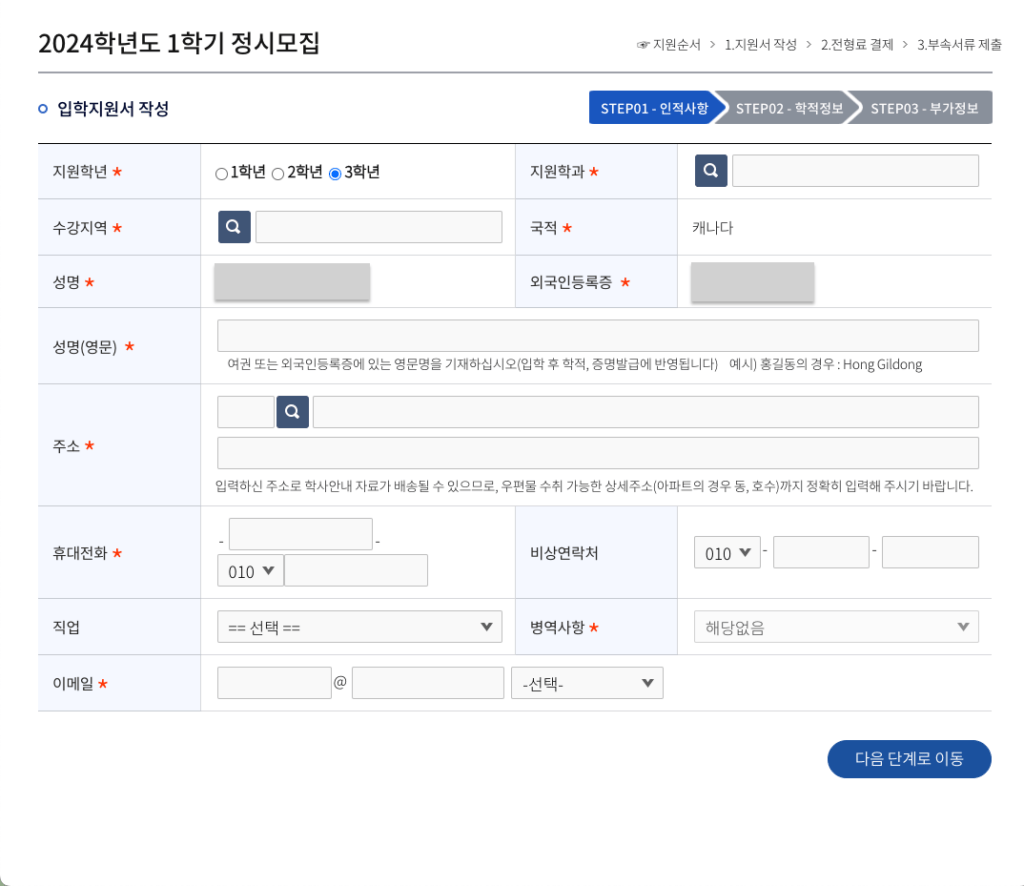The image size is (1024, 886).
Task: Click 3.부속서류 제출 breadcrumb
Action: [959, 44]
